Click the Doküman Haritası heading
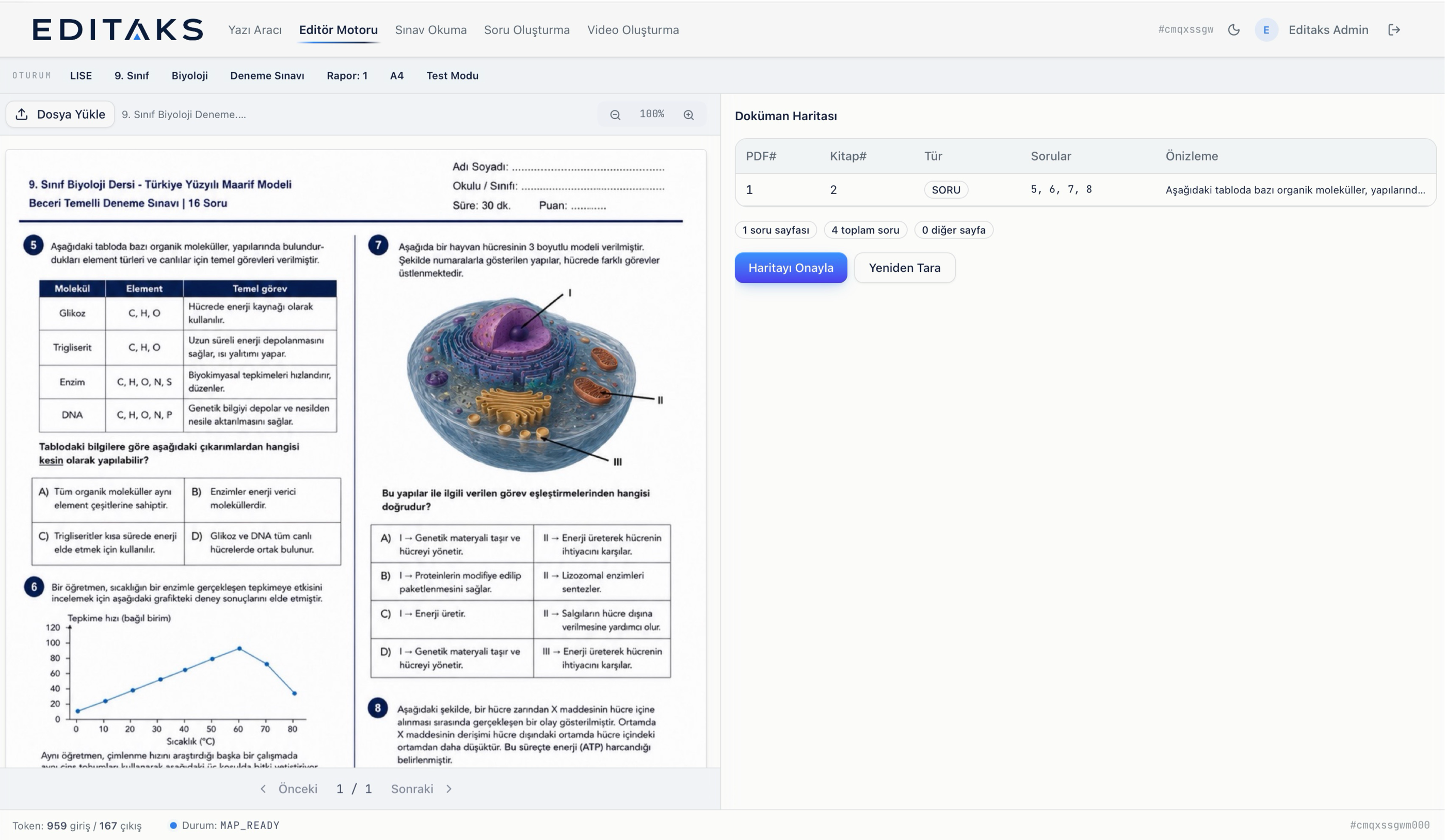 coord(785,116)
